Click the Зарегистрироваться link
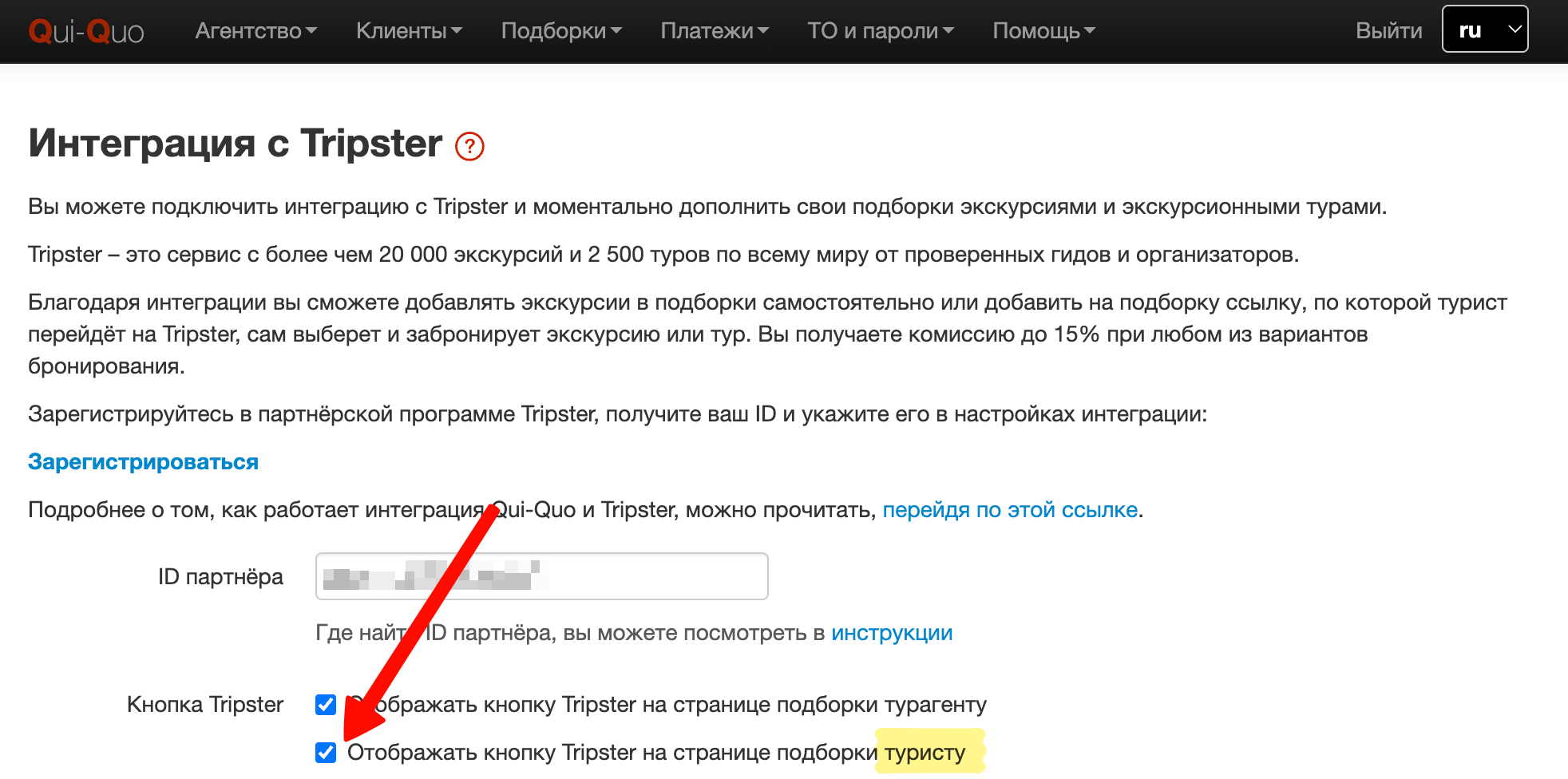 tap(144, 462)
